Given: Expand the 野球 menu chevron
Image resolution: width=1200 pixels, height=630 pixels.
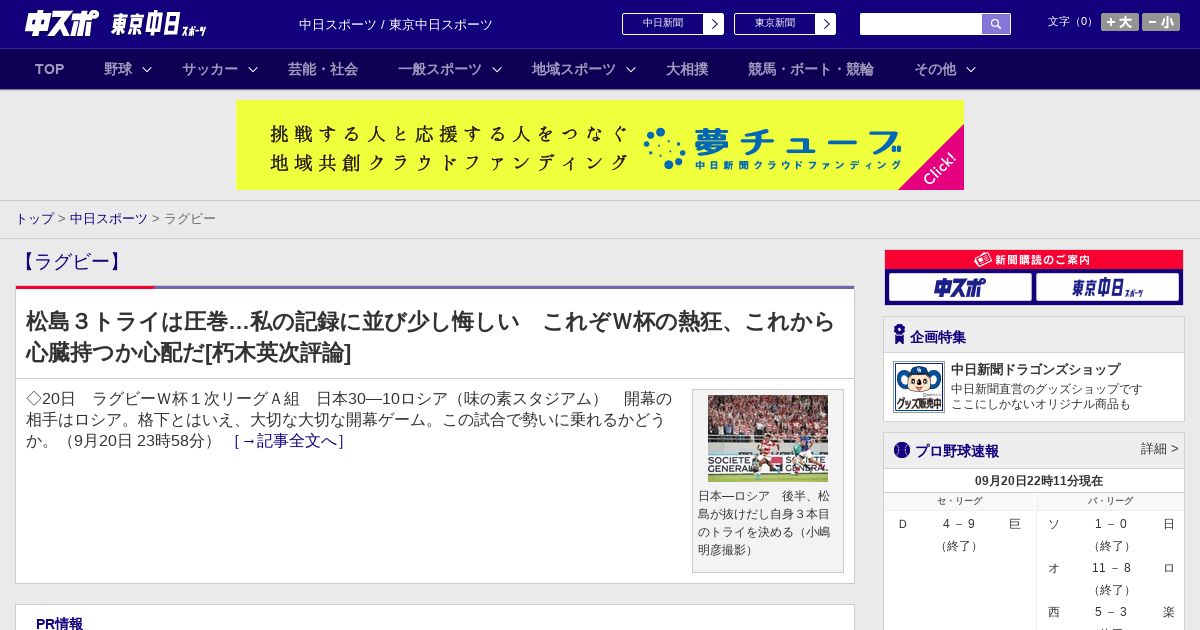Looking at the screenshot, I should (147, 70).
